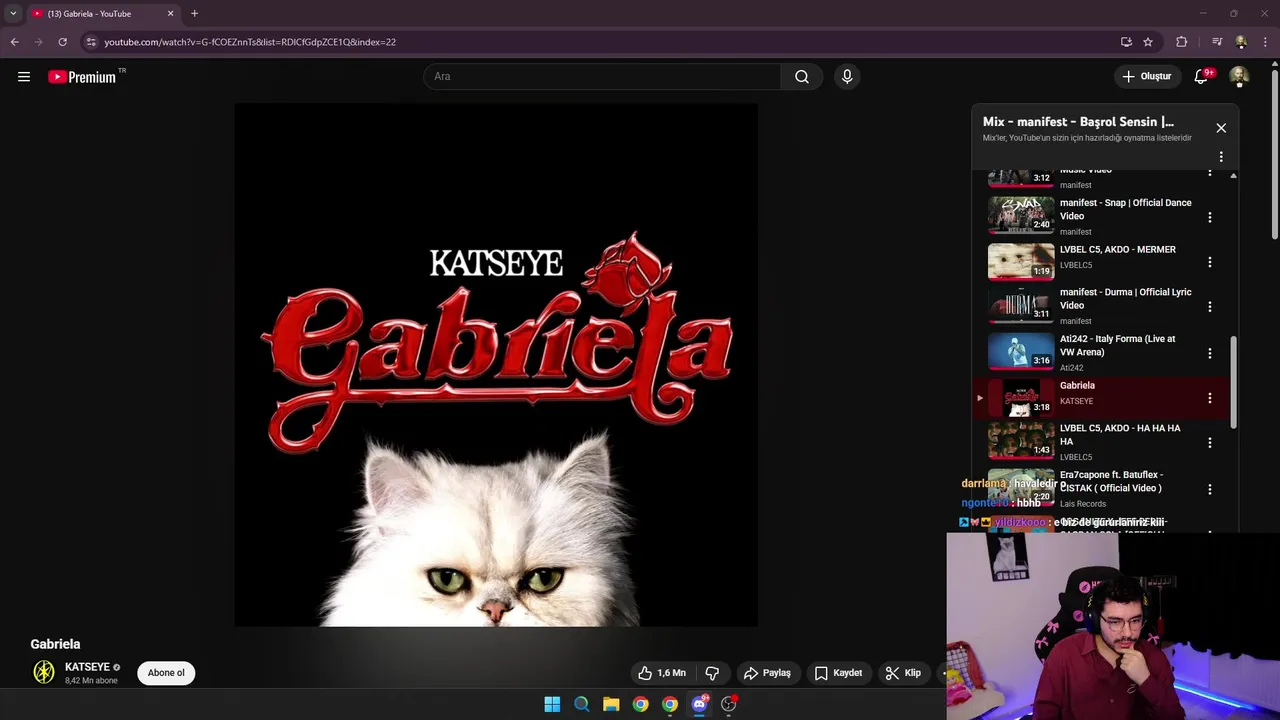1280x720 pixels.
Task: Close the Mix playlist panel
Action: (1221, 128)
